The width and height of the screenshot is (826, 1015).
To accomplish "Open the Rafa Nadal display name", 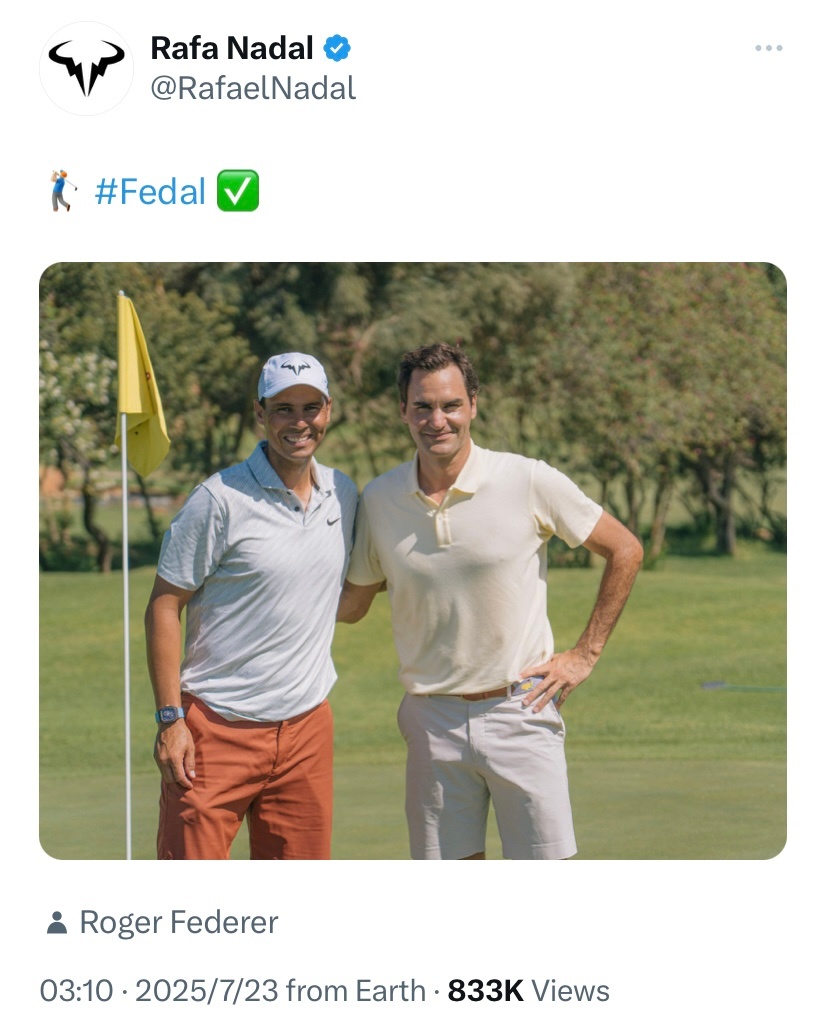I will (x=232, y=48).
